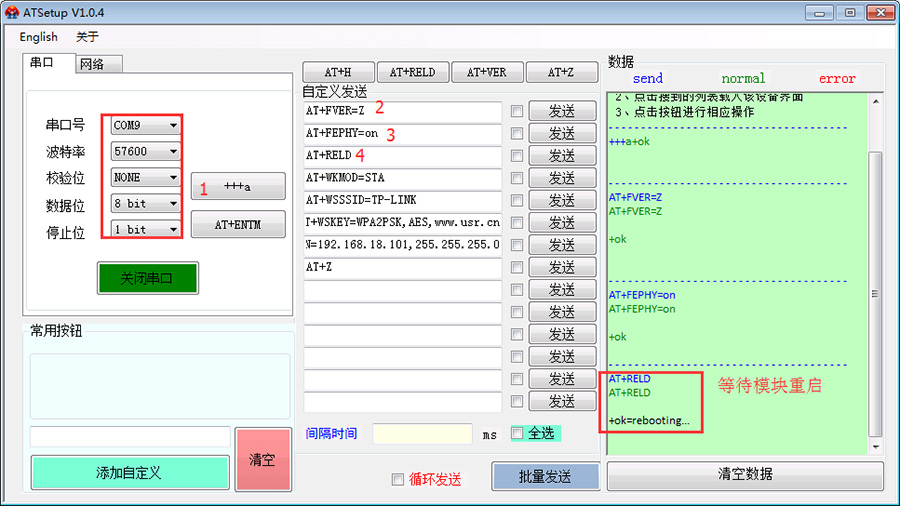900x506 pixels.
Task: Click the AT+ENTM button
Action: [238, 225]
